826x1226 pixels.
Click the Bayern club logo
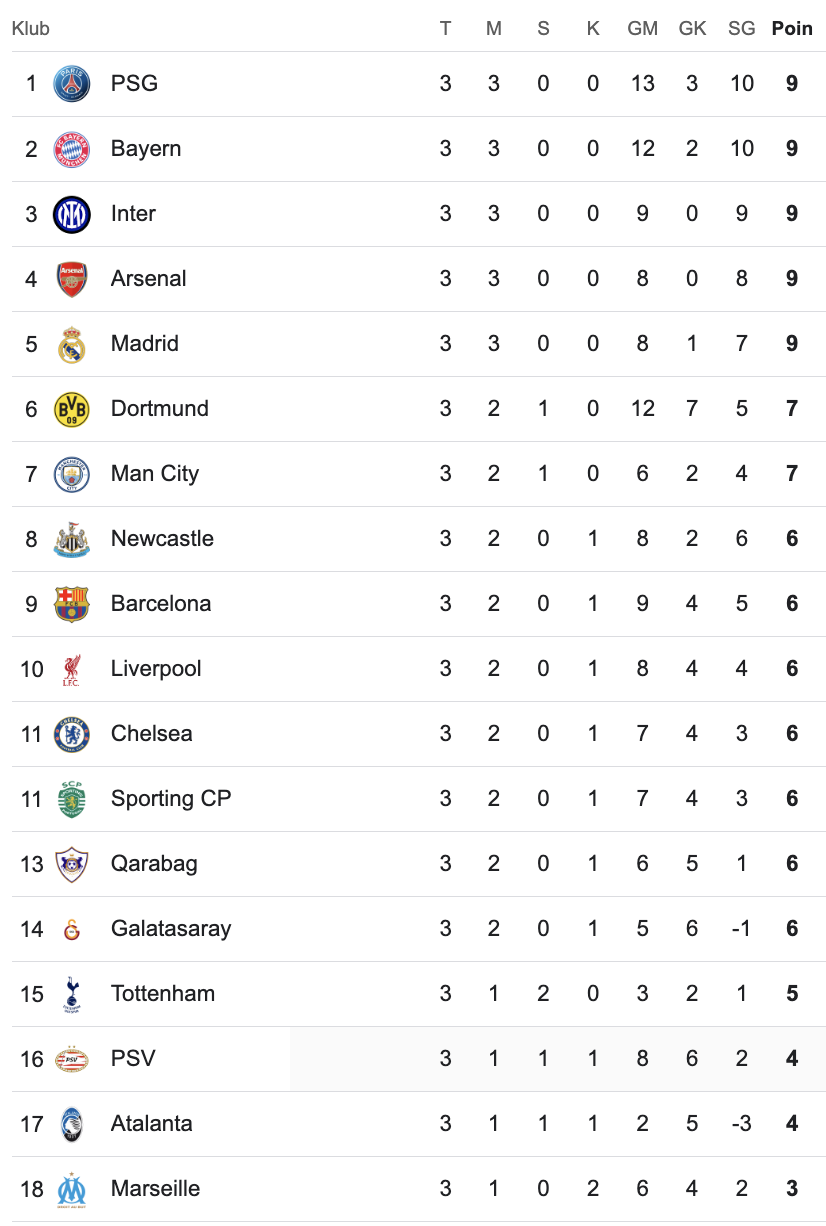tap(71, 149)
